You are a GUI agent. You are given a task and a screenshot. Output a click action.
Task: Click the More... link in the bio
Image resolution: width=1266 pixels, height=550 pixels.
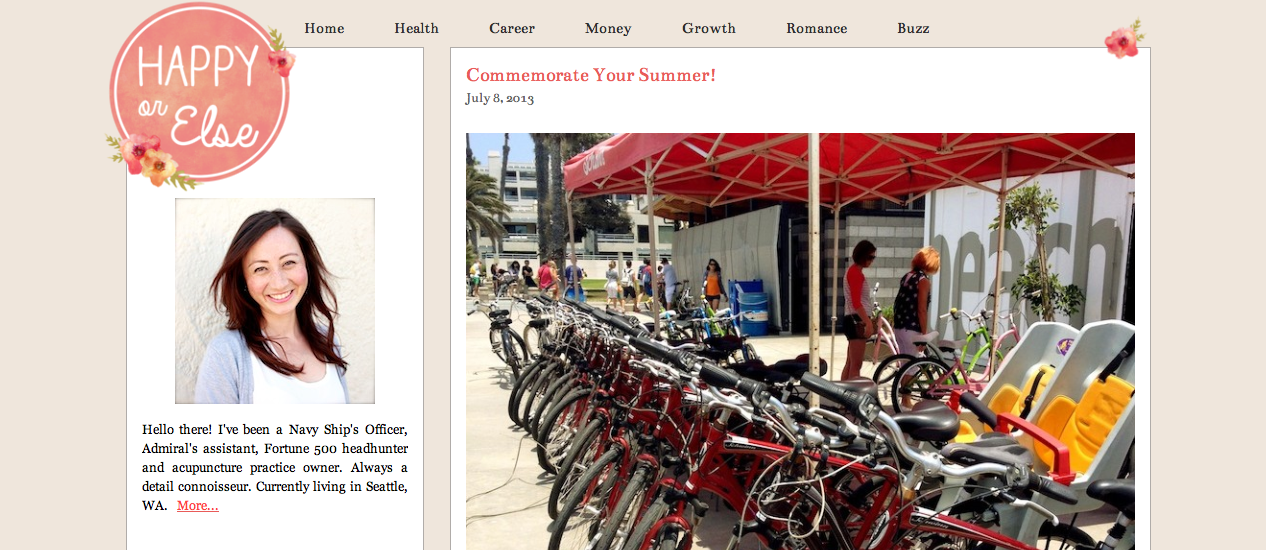coord(198,506)
